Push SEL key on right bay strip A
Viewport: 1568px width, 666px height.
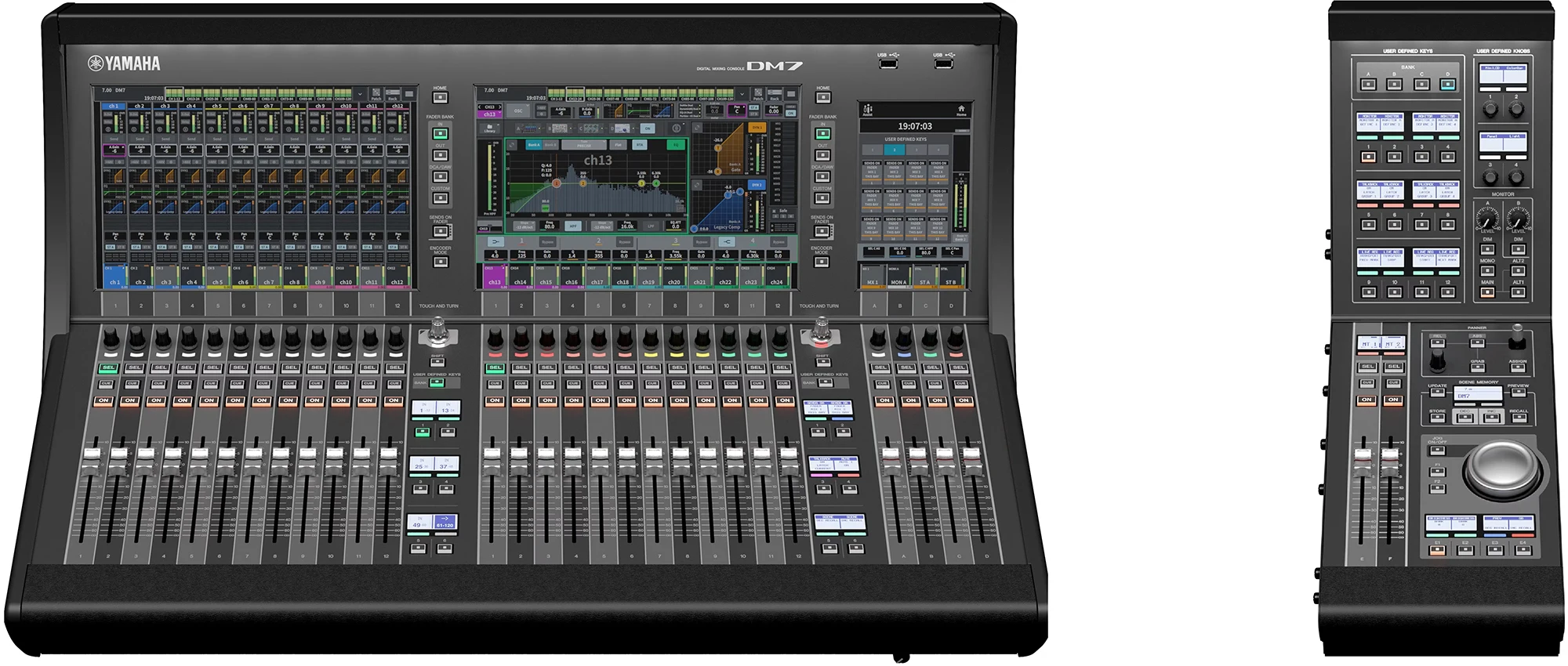click(880, 368)
